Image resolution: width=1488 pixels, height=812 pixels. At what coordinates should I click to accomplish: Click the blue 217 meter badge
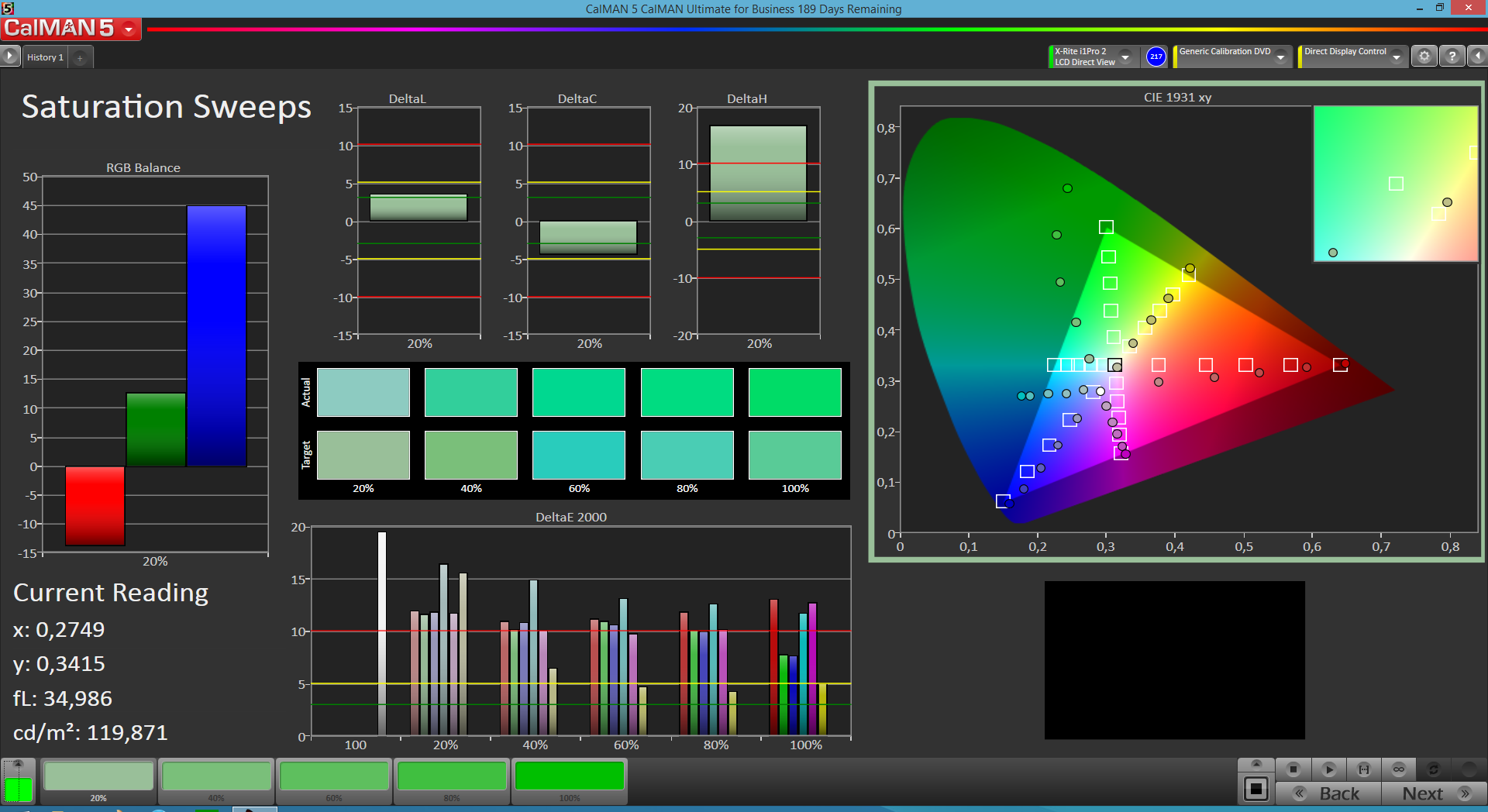pyautogui.click(x=1156, y=57)
